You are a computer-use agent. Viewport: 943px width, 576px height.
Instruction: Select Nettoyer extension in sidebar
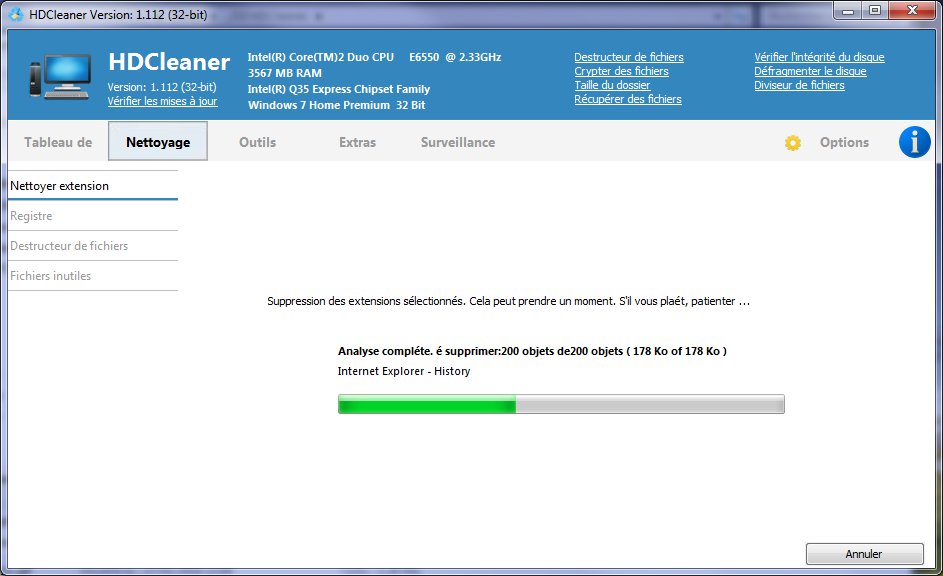click(x=93, y=186)
